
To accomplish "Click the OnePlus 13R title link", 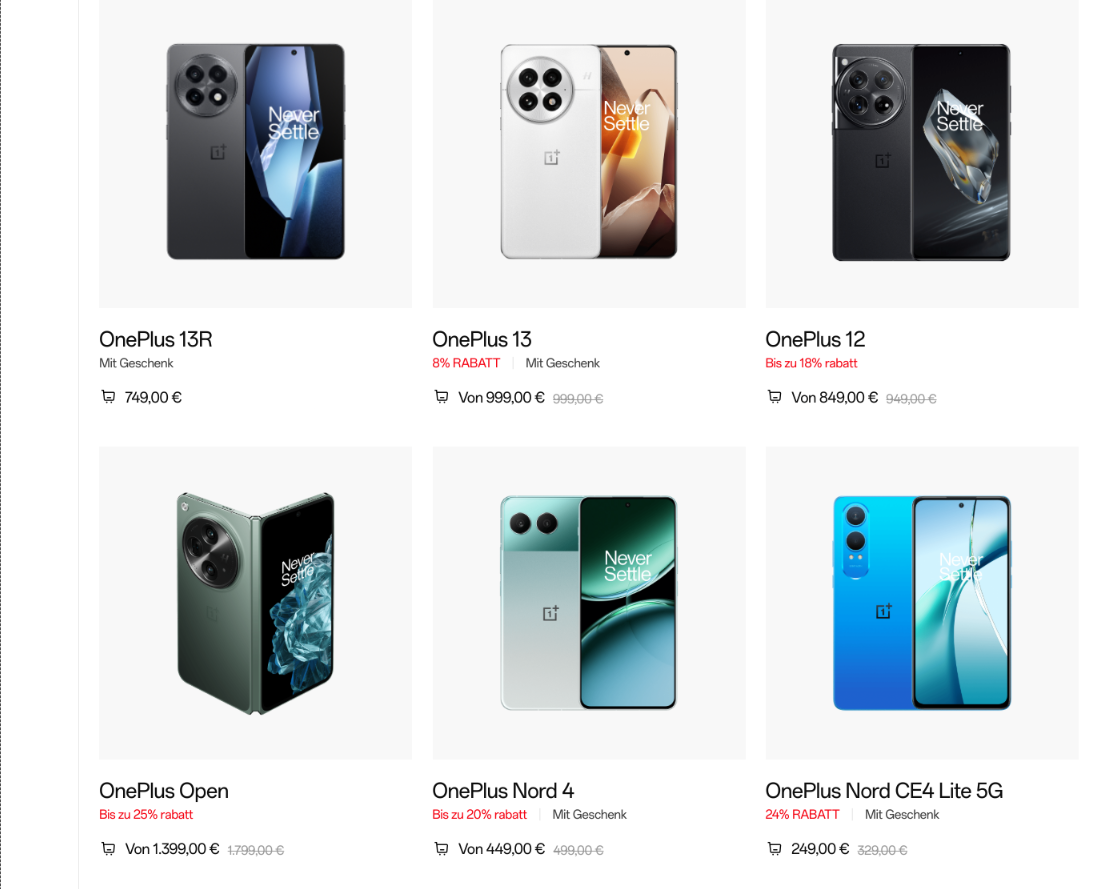I will pyautogui.click(x=156, y=340).
